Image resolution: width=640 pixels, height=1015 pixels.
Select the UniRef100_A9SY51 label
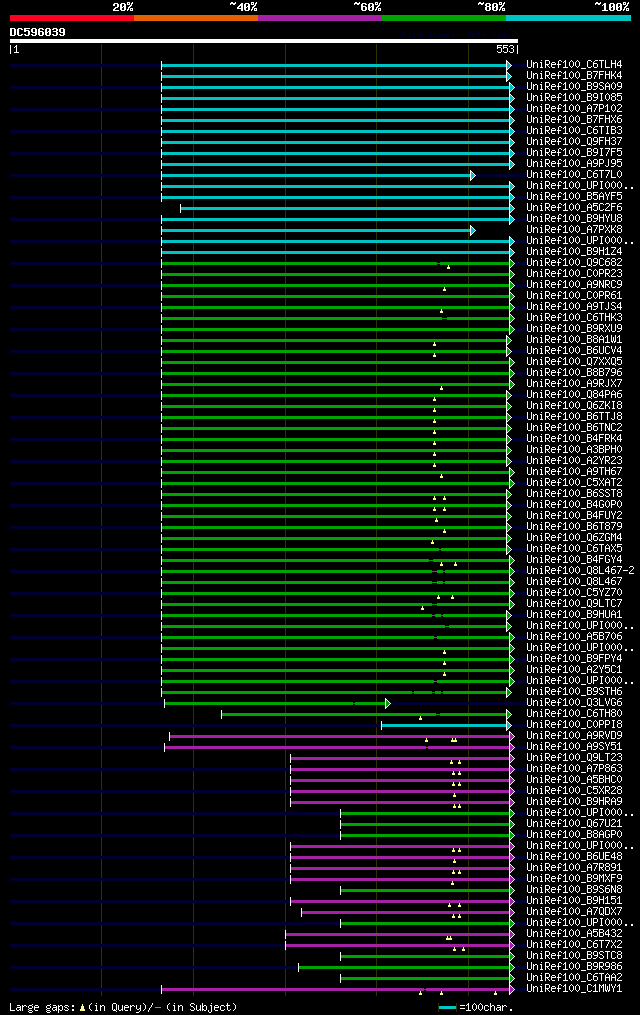[x=574, y=747]
